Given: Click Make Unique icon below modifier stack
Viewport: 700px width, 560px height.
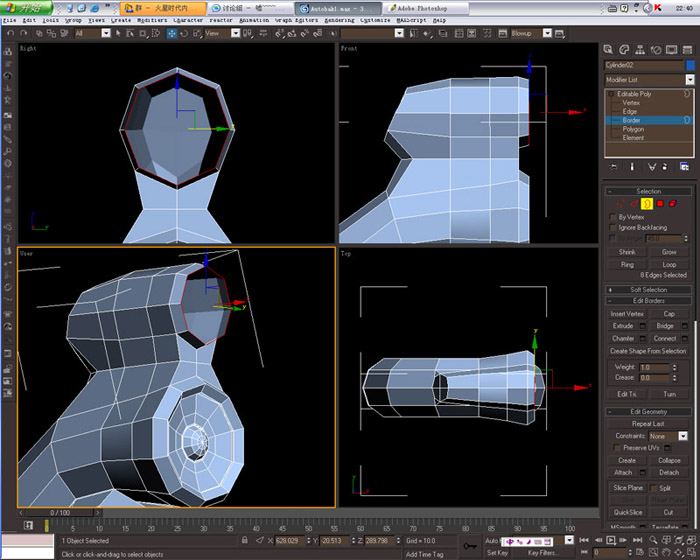Looking at the screenshot, I should point(652,167).
